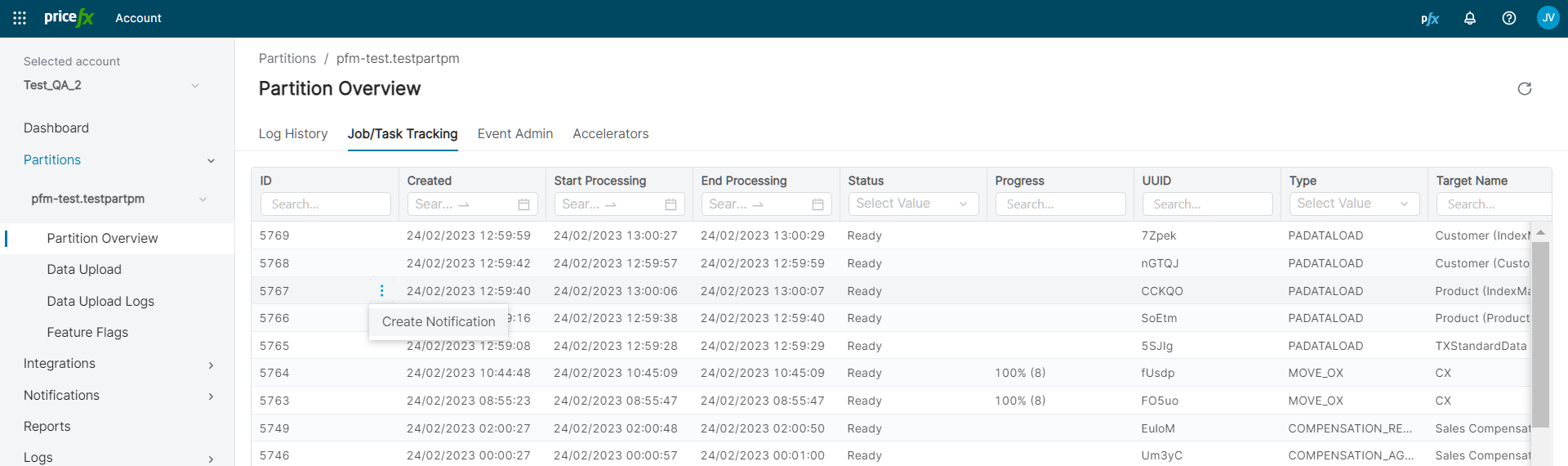Click the Partitions breadcrumb link
Screen dimensions: 1568x466
click(287, 59)
